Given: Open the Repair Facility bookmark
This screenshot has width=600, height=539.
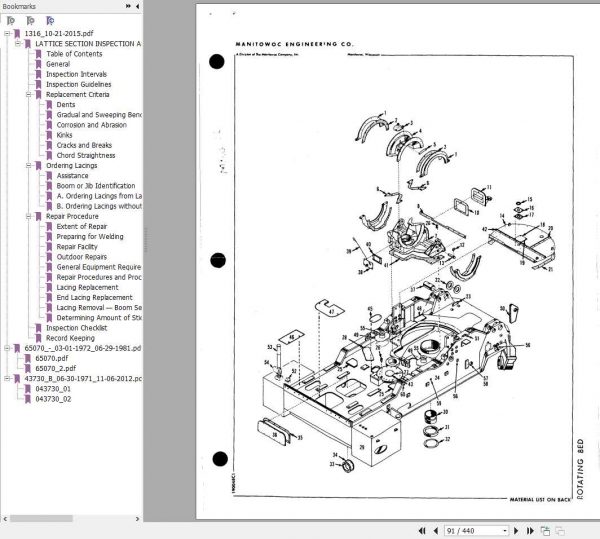Looking at the screenshot, I should click(x=77, y=247).
